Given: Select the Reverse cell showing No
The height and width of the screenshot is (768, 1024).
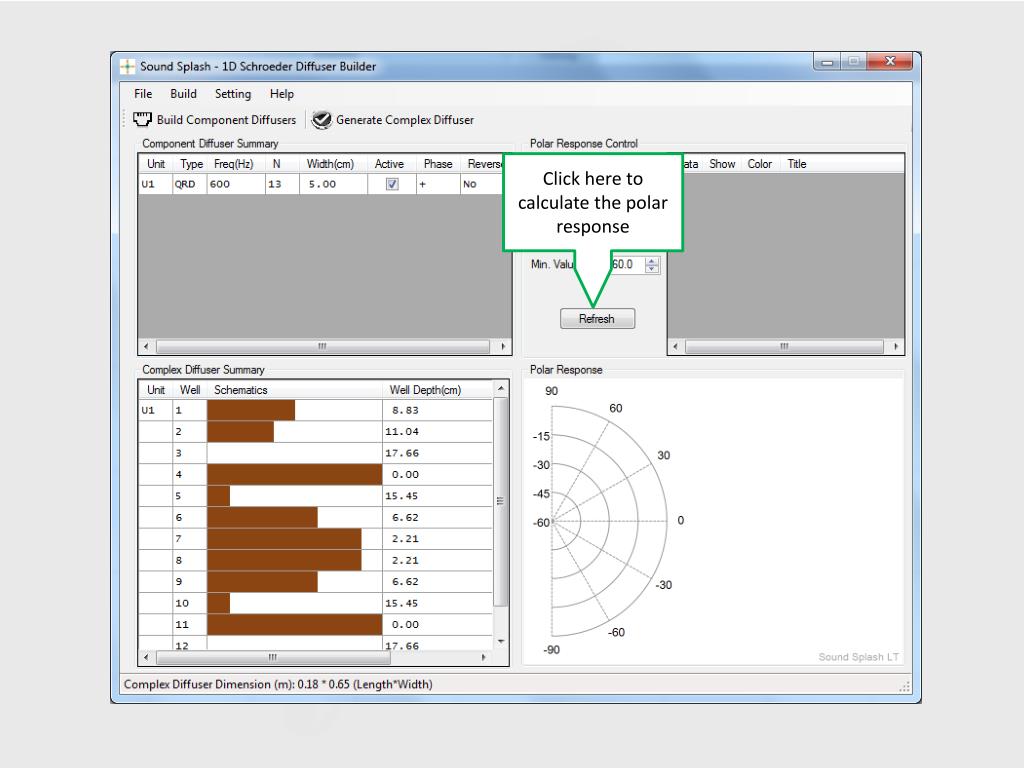Looking at the screenshot, I should (x=481, y=184).
